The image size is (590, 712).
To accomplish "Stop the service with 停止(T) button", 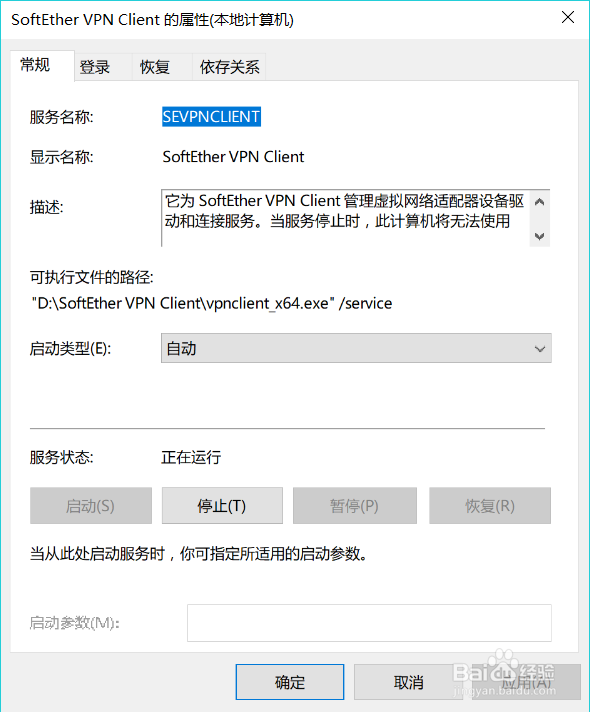I will [222, 505].
